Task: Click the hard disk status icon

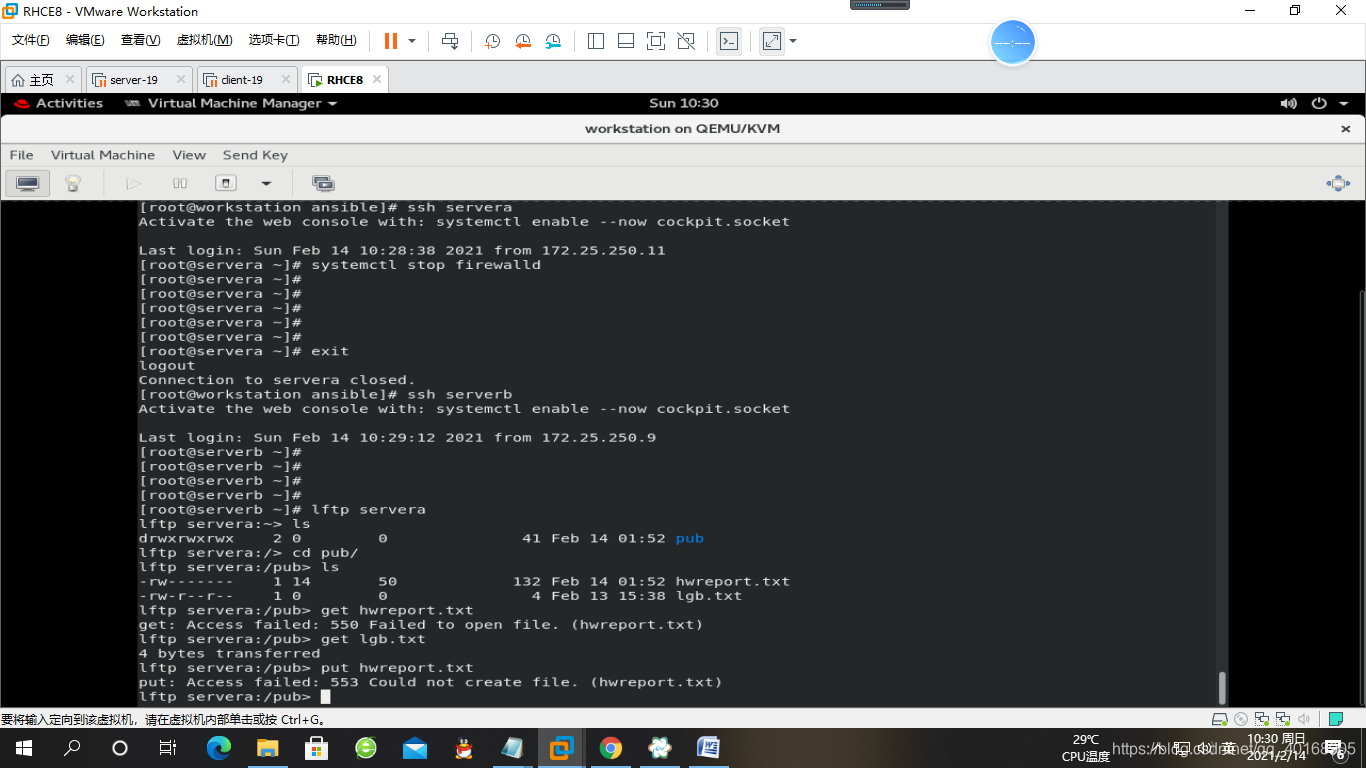Action: click(1220, 718)
